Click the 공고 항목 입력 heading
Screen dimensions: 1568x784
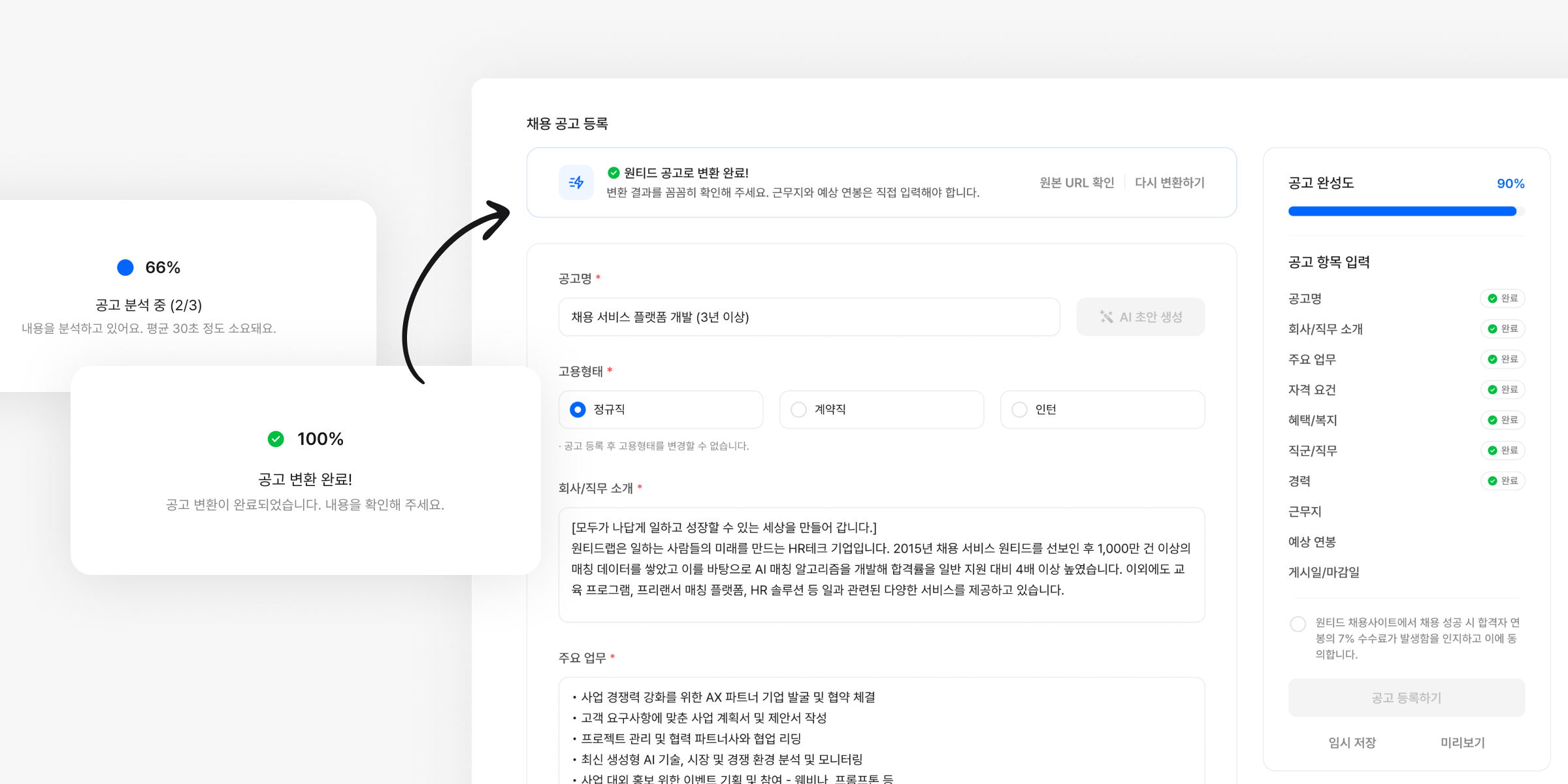[x=1329, y=262]
